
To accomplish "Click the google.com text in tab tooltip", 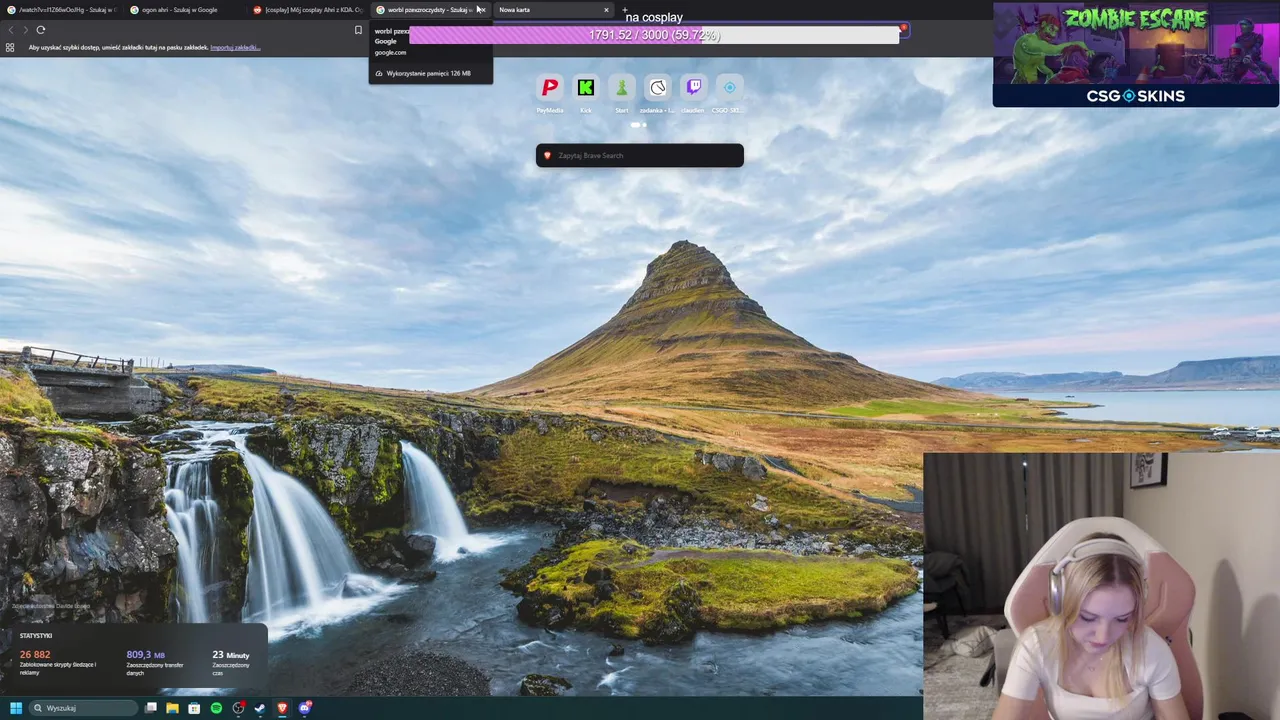I will (x=391, y=52).
